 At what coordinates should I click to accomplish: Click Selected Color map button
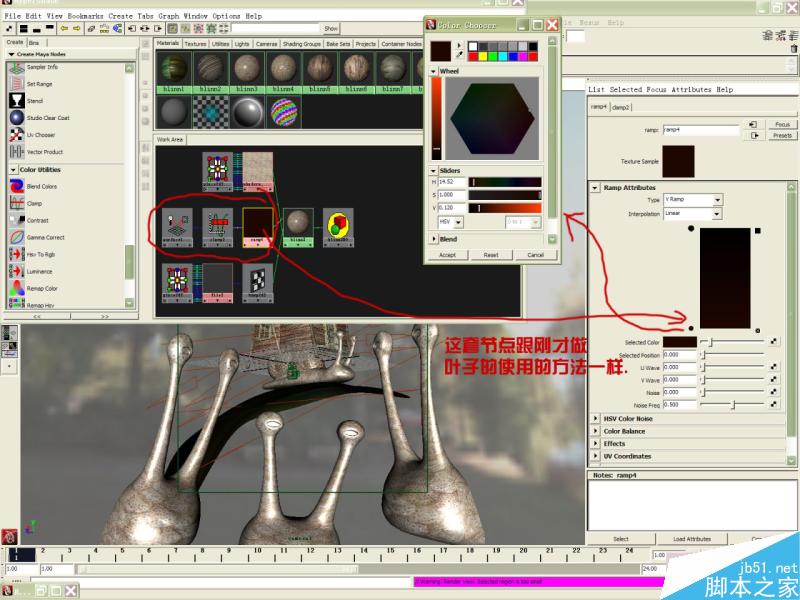(774, 342)
